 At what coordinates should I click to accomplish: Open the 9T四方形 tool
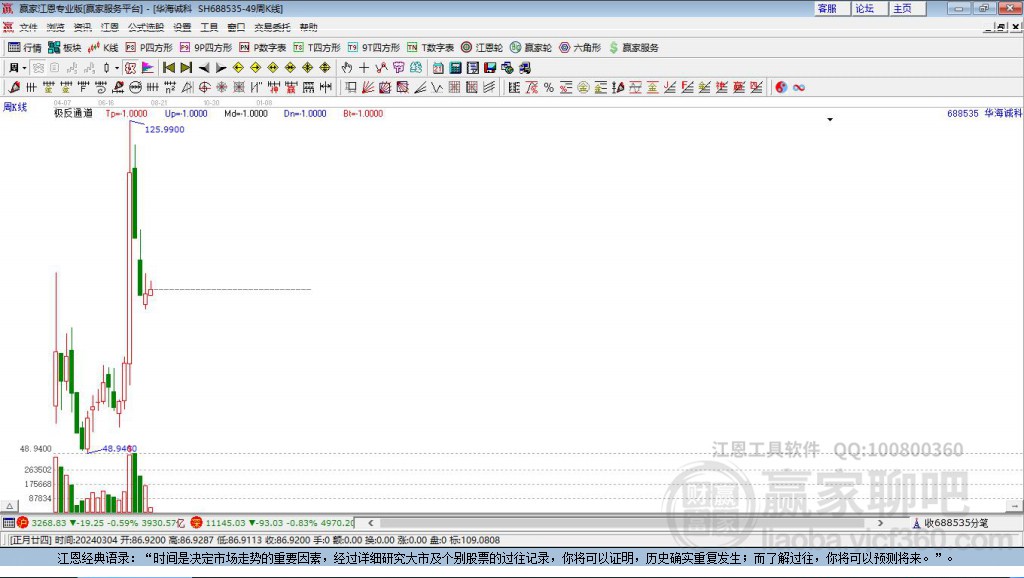[374, 48]
